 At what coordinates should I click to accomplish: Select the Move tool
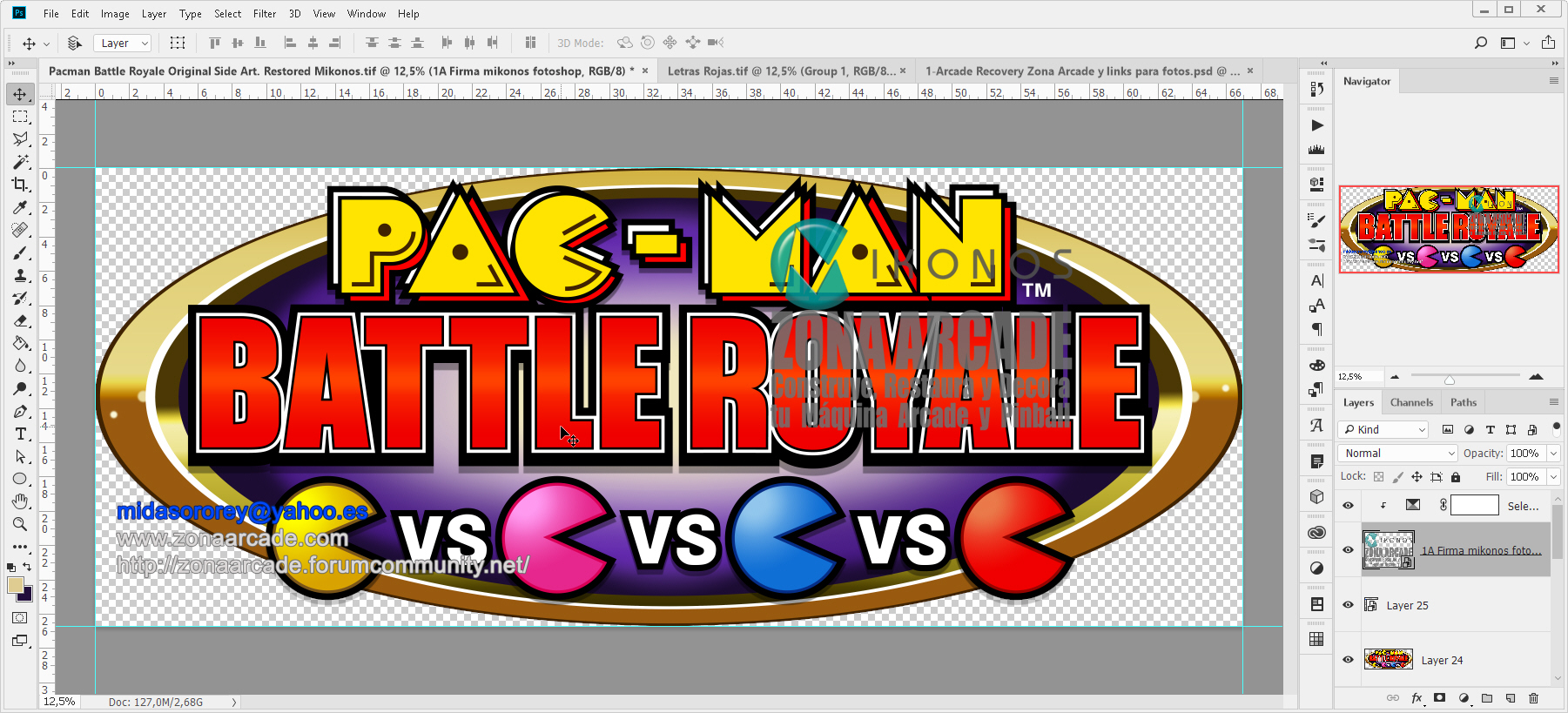pyautogui.click(x=20, y=93)
